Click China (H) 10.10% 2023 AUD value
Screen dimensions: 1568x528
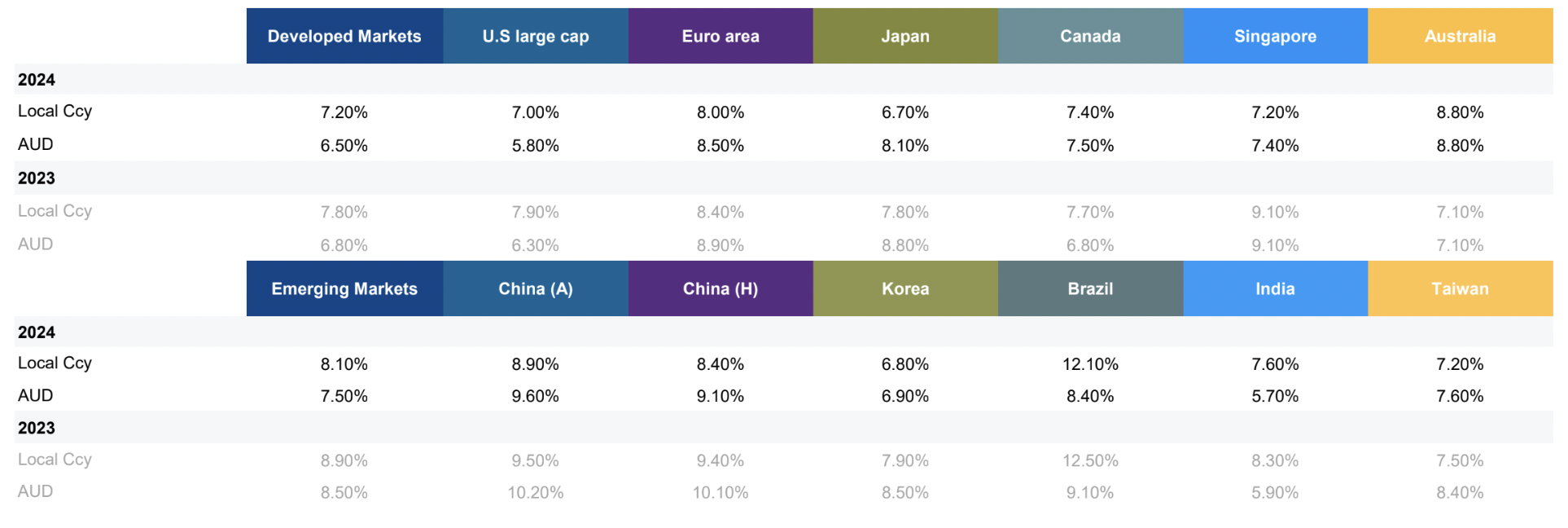720,493
